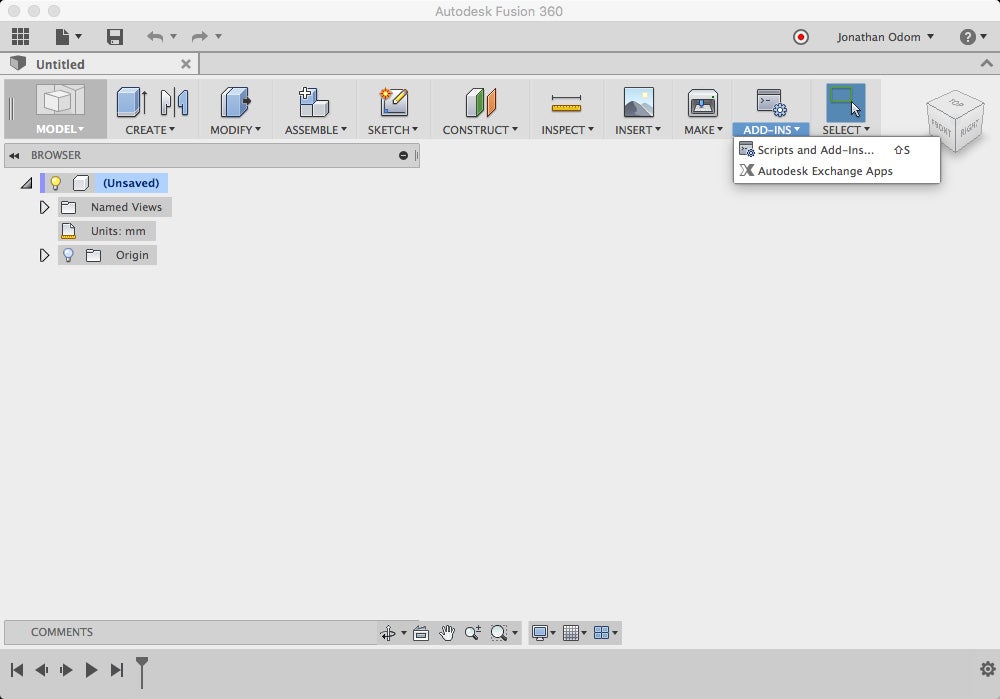The height and width of the screenshot is (699, 1000).
Task: Open the SELECT dropdown menu
Action: 846,129
